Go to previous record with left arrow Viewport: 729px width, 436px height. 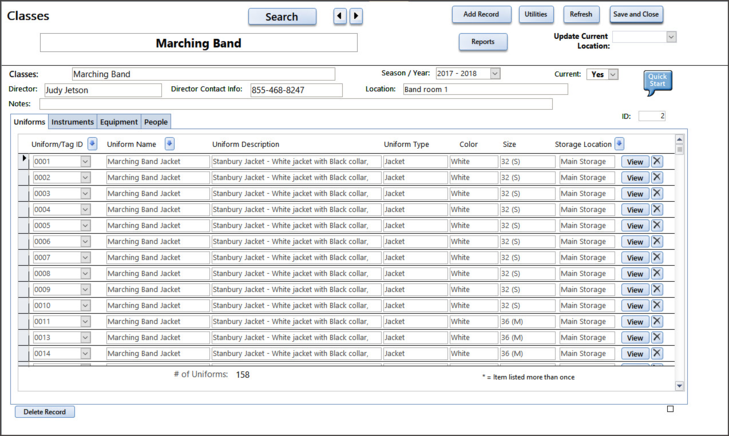click(x=340, y=17)
